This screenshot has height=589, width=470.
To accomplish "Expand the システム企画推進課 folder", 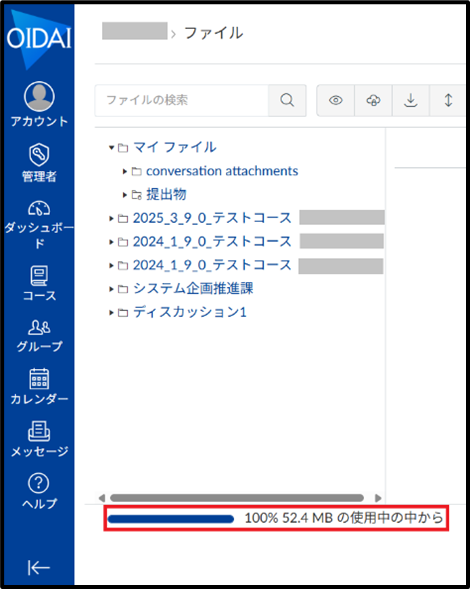I will click(111, 289).
